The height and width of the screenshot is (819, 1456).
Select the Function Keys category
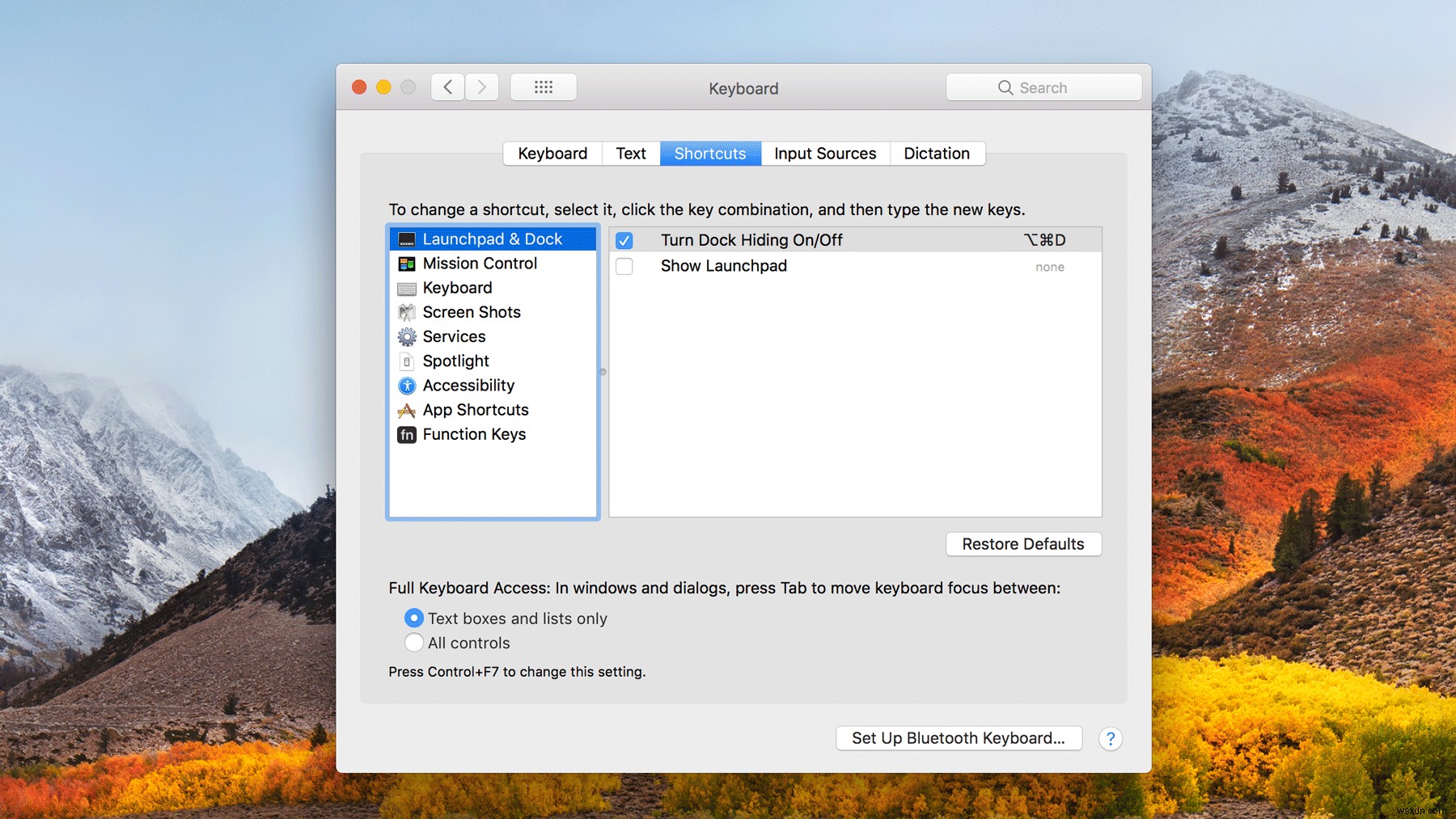[474, 434]
